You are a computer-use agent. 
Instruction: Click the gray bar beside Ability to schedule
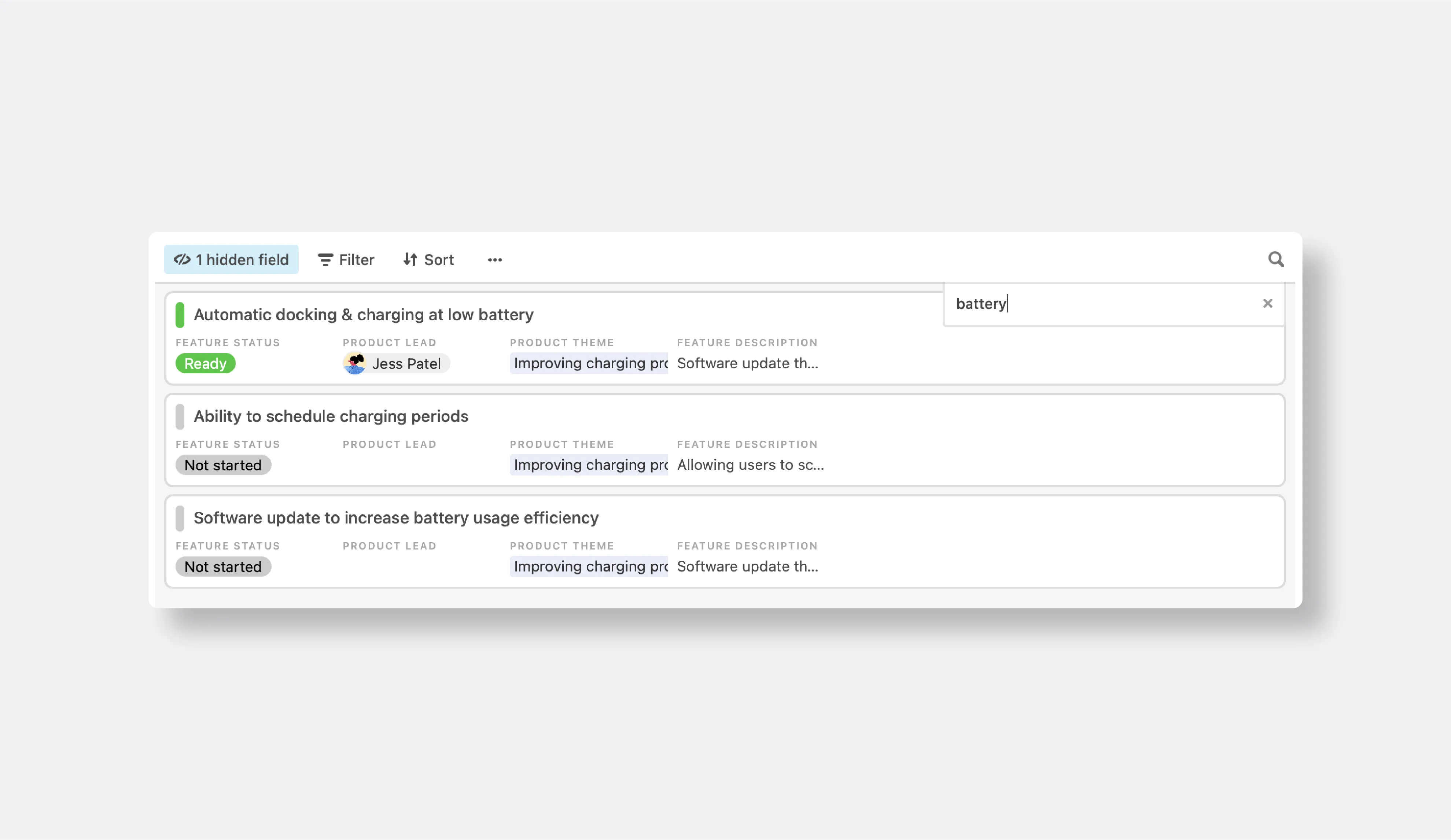pos(180,417)
